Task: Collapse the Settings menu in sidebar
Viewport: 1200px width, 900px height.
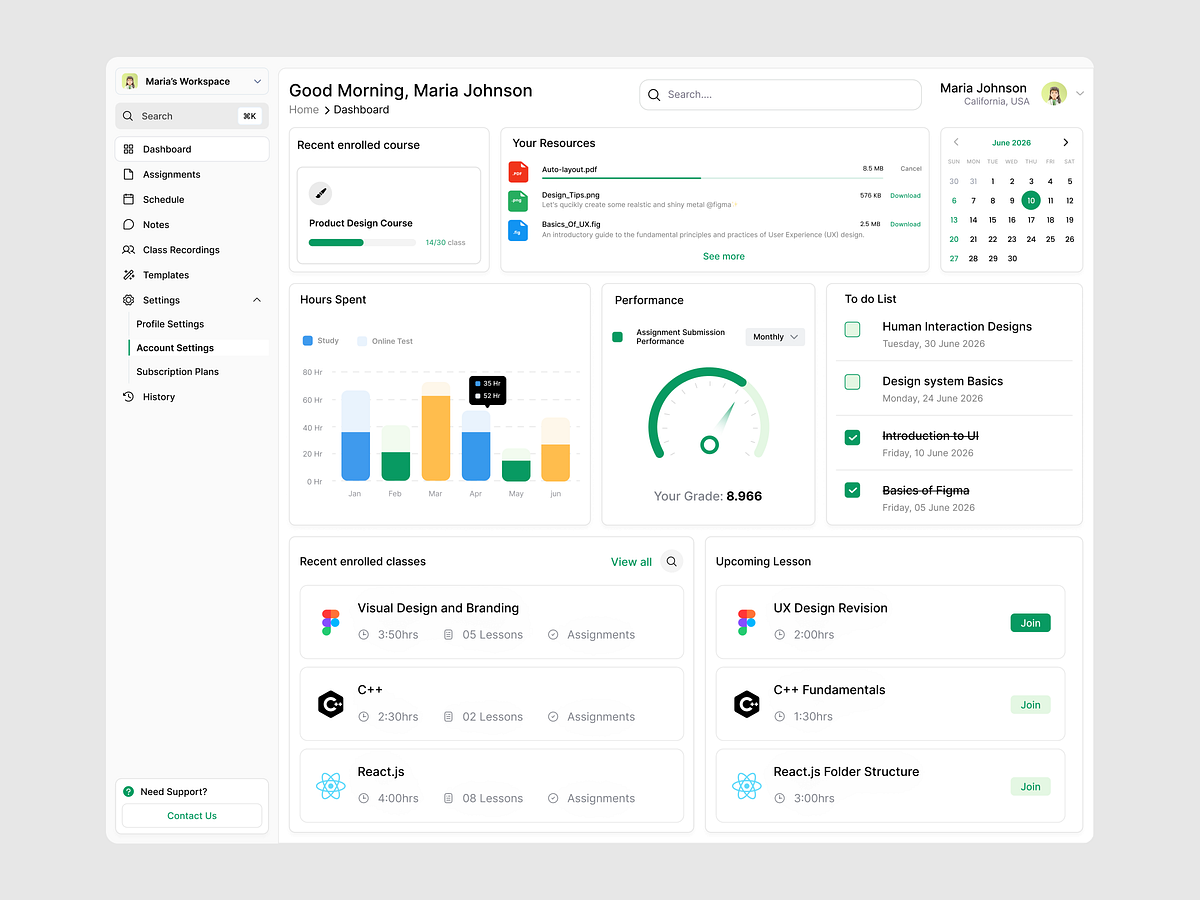Action: pyautogui.click(x=256, y=299)
